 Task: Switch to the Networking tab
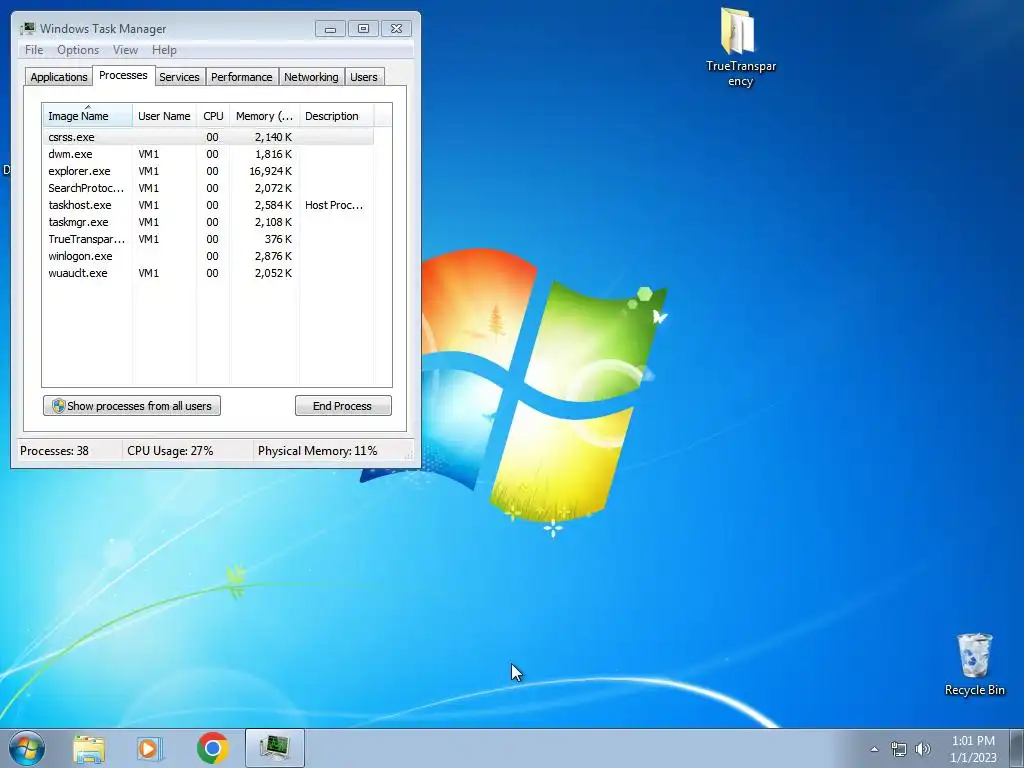click(x=312, y=77)
